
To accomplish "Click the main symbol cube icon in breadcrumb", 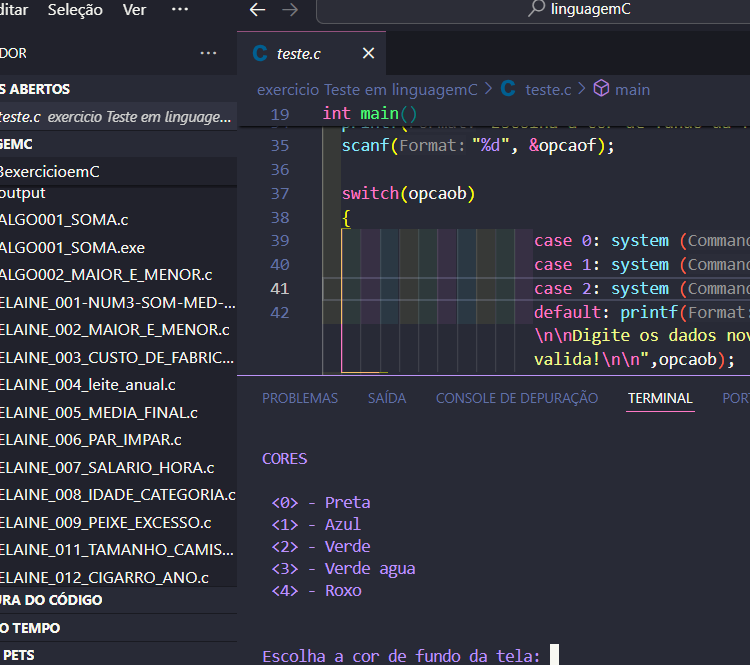I will coord(601,89).
